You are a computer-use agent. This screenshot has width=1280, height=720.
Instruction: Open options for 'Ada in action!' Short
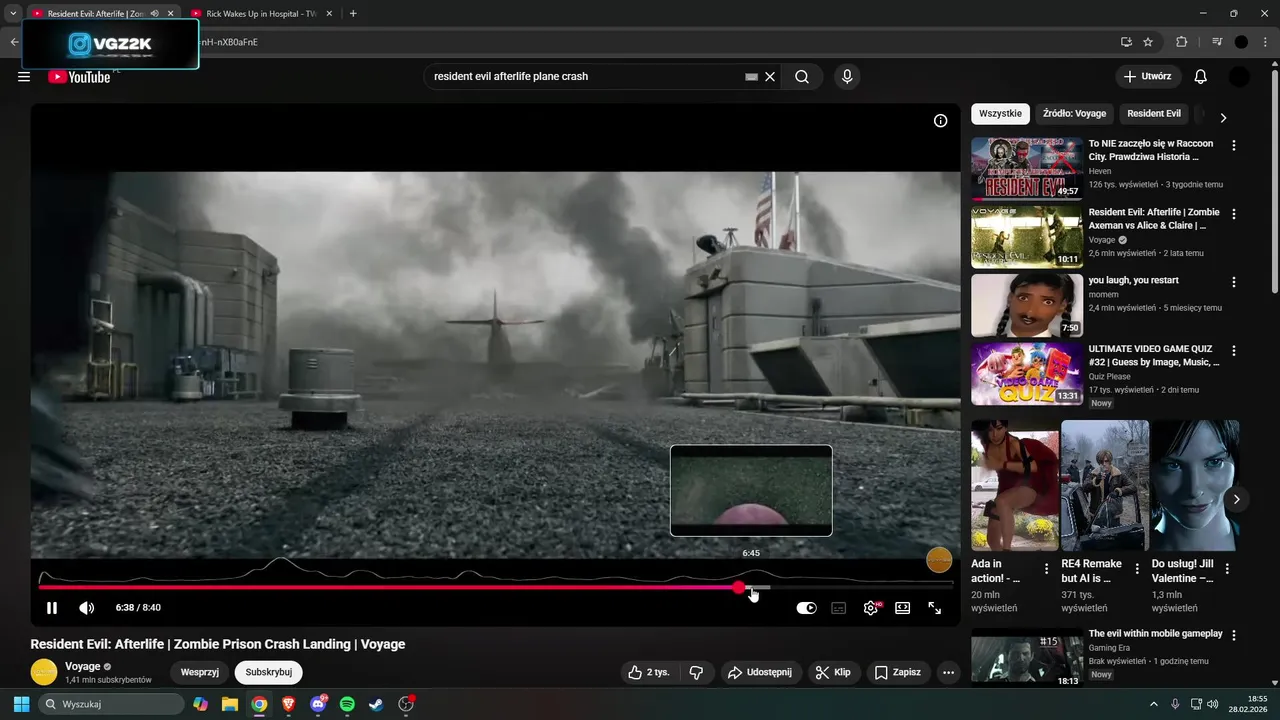coord(1047,569)
